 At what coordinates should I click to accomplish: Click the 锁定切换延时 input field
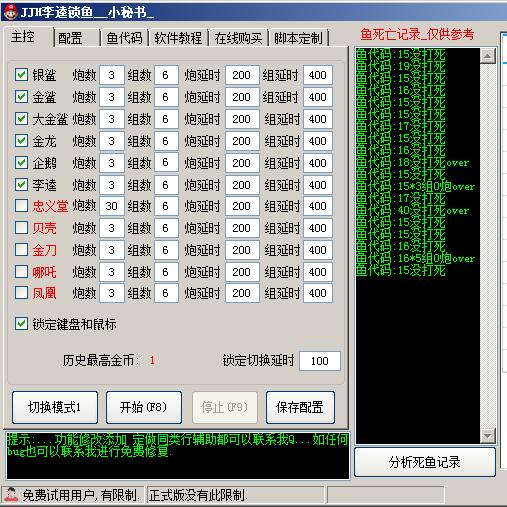point(319,361)
